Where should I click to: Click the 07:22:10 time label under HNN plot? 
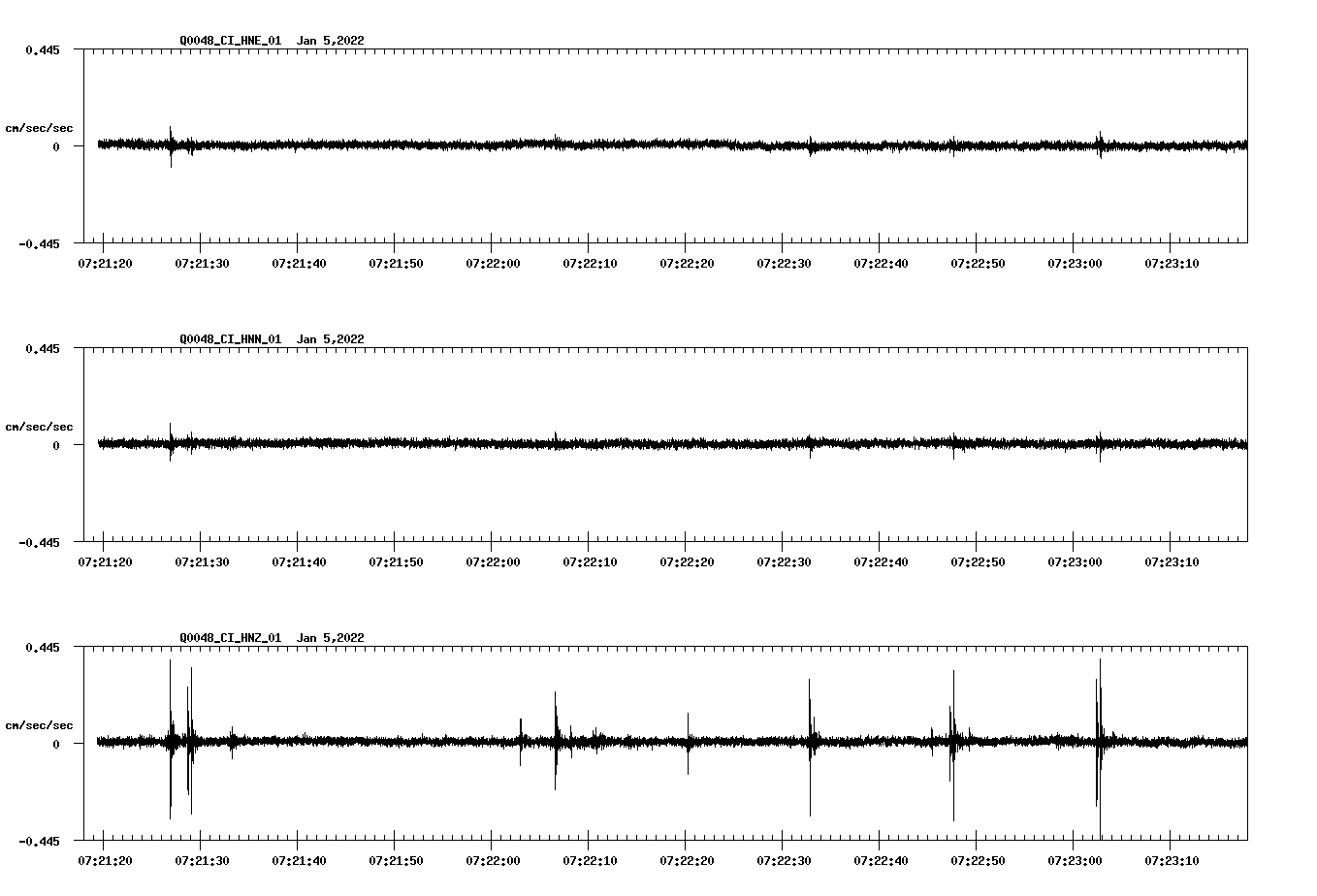click(590, 562)
